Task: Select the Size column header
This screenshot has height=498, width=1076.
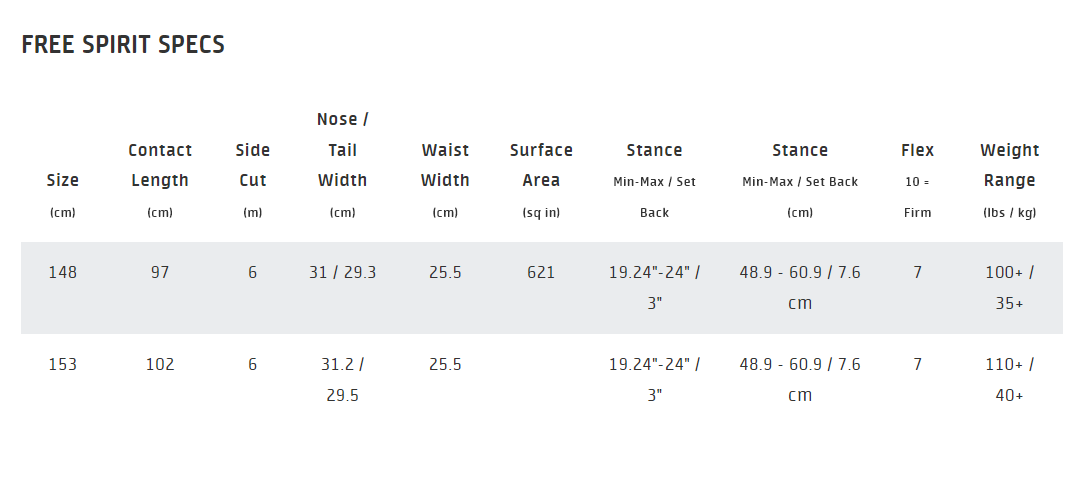Action: point(62,195)
